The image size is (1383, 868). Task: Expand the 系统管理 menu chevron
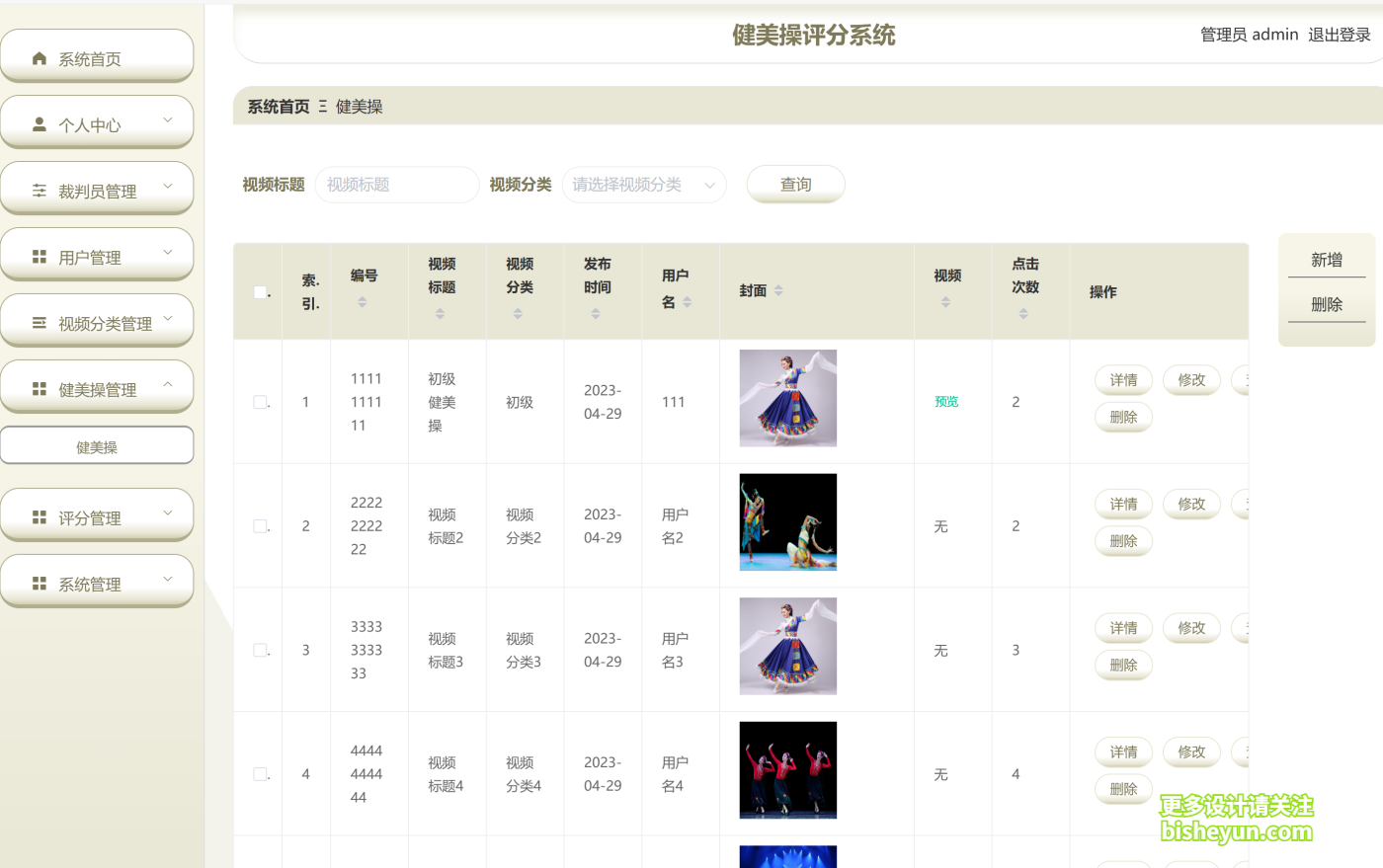coord(168,579)
